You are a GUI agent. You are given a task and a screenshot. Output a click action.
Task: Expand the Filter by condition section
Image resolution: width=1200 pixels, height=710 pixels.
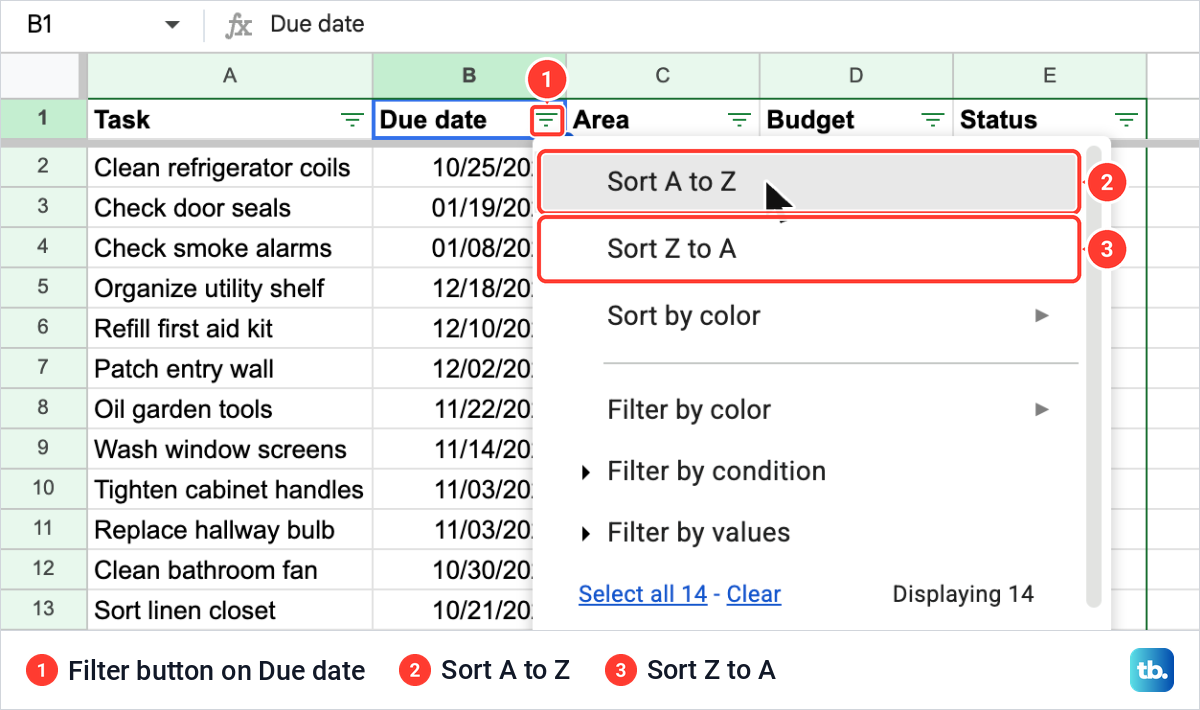(586, 473)
